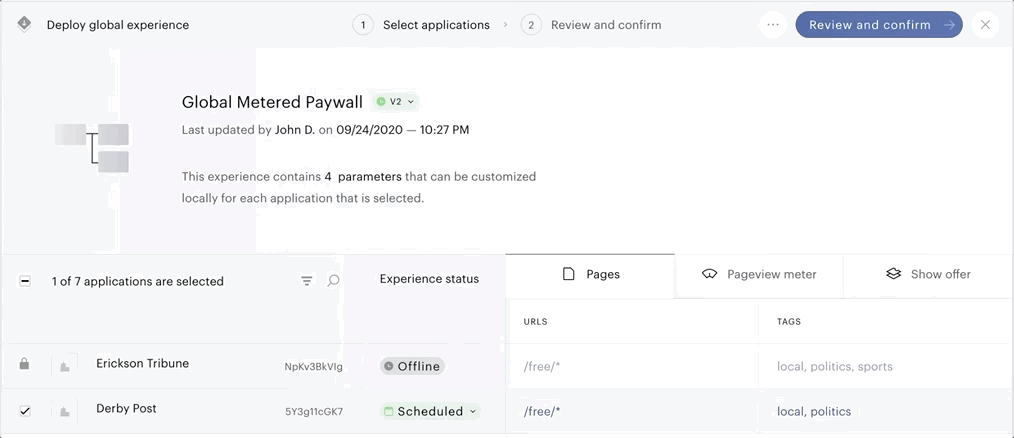Click the Offline status badge for Erickson Tribune
Image resolution: width=1014 pixels, height=438 pixels.
coord(412,366)
